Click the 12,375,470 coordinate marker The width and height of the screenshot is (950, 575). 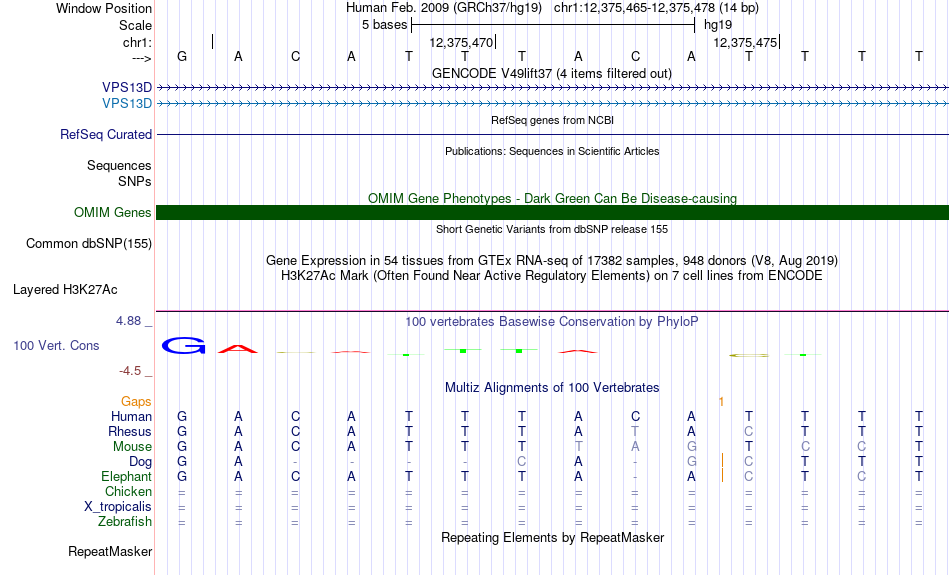tap(462, 42)
